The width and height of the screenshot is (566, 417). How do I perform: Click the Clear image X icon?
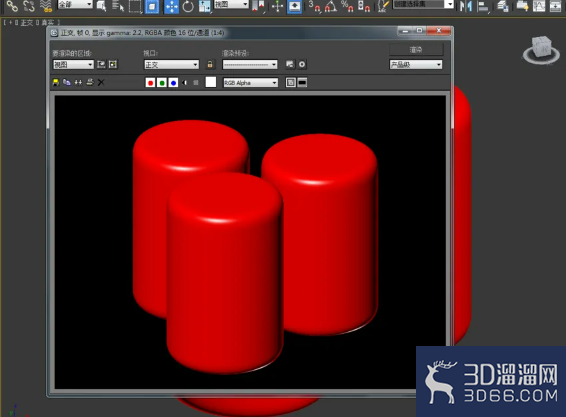(101, 83)
